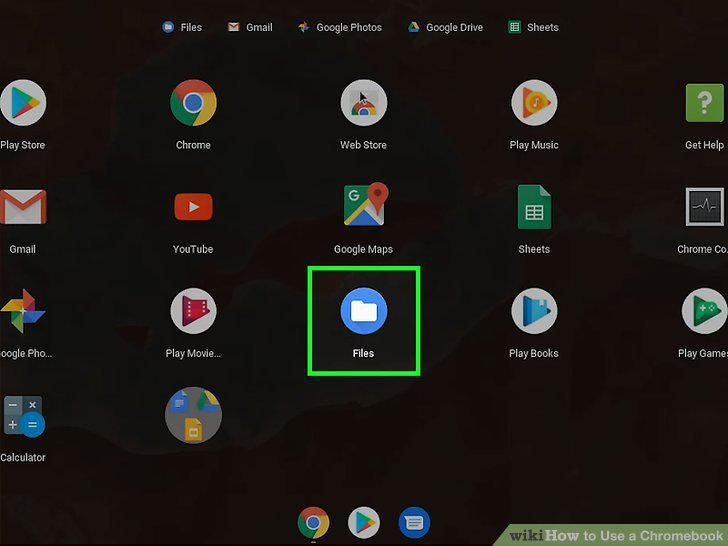
Task: Open the Messages icon on the shelf
Action: tap(414, 523)
